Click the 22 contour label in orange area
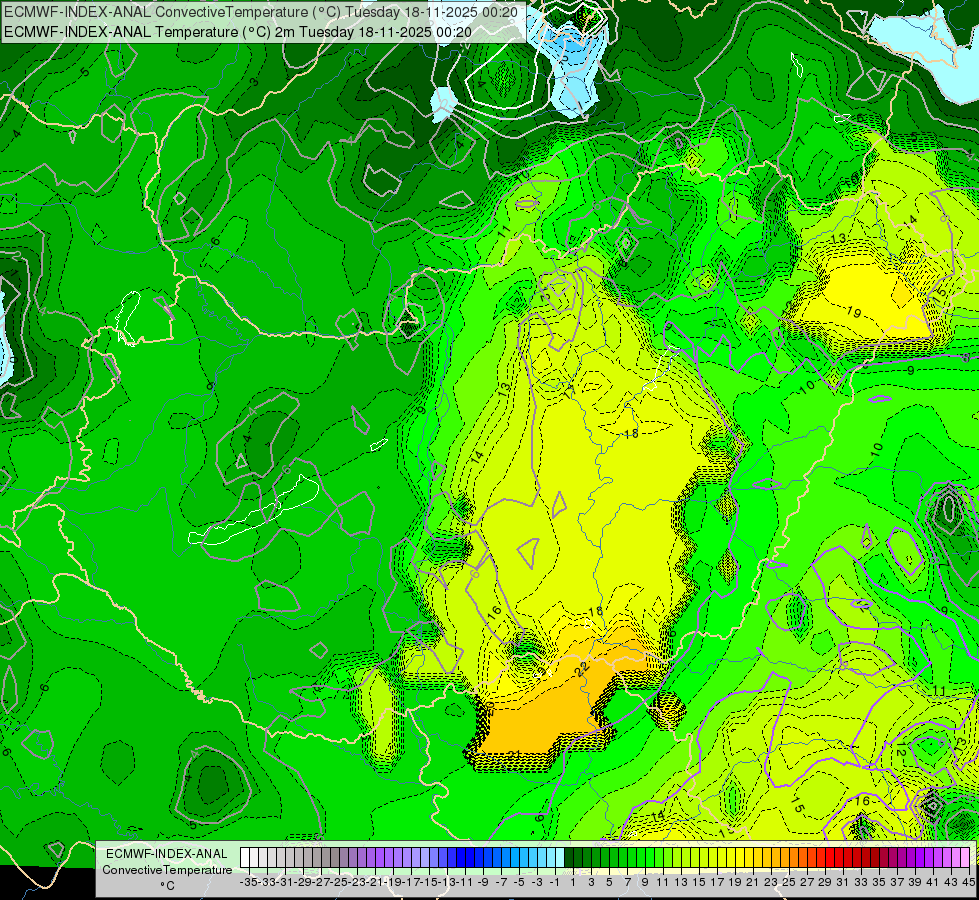979x900 pixels. click(582, 668)
